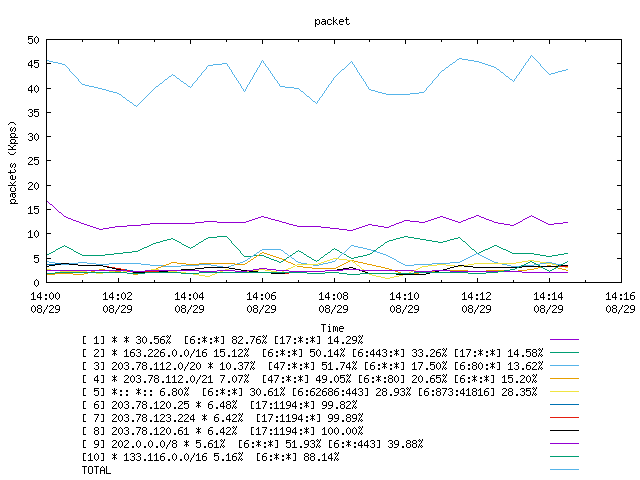This screenshot has width=640, height=480.
Task: Click the 'packet' chart title
Action: click(332, 21)
